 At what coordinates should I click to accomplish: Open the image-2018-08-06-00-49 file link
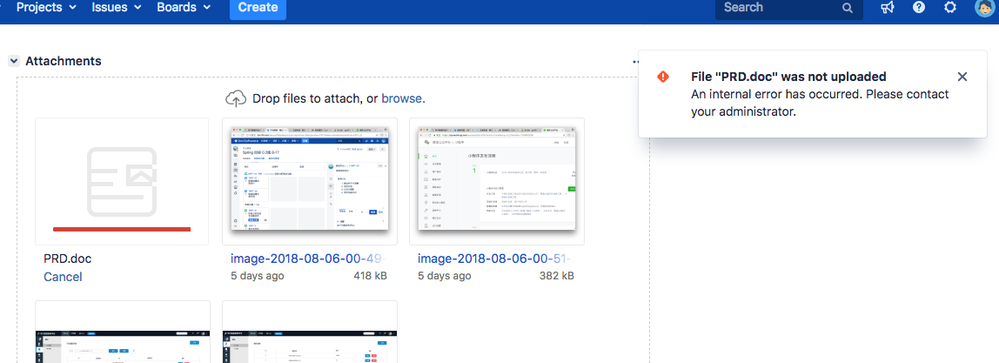click(308, 259)
